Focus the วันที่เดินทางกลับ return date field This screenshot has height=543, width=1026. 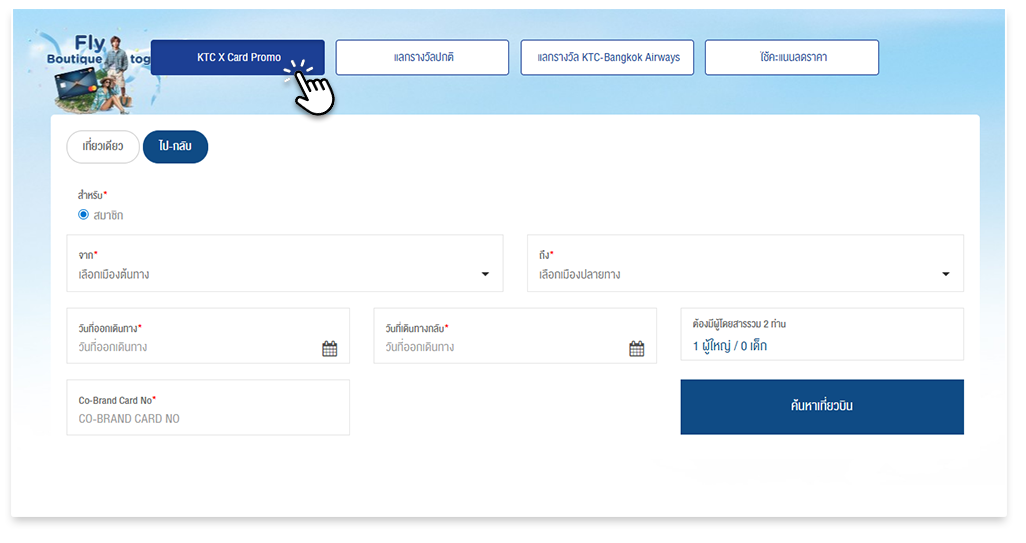pos(515,336)
